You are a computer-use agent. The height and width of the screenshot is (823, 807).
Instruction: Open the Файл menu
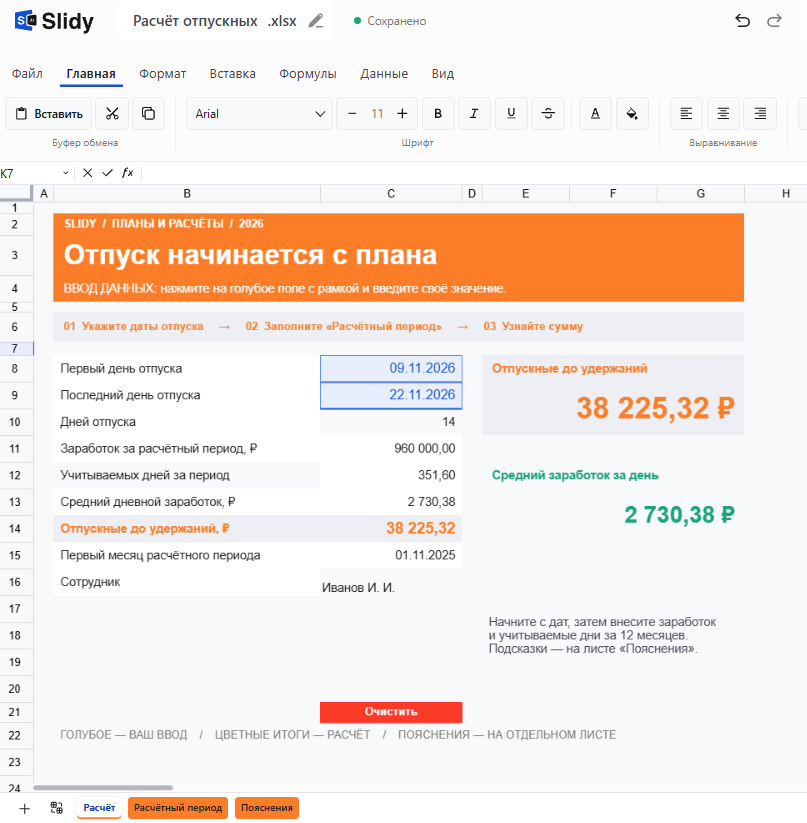pos(27,73)
